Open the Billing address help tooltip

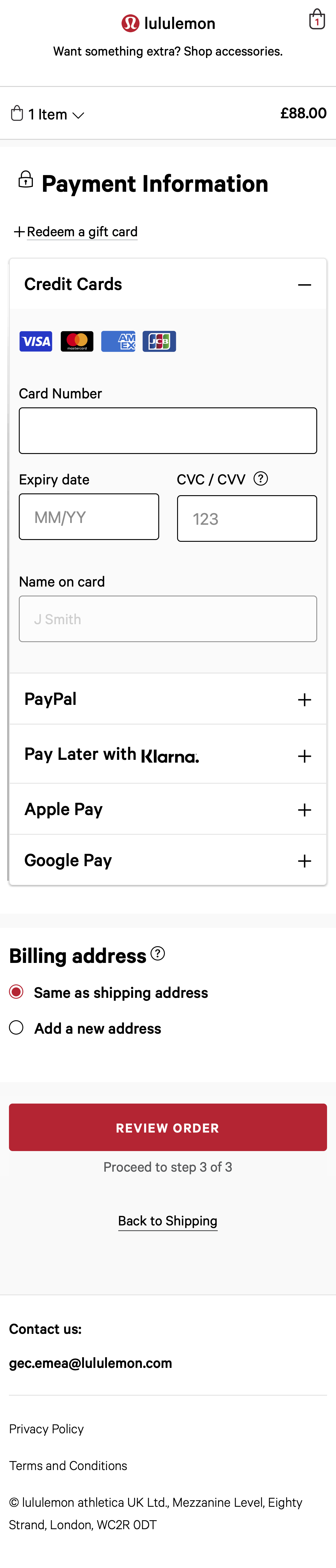(x=158, y=953)
